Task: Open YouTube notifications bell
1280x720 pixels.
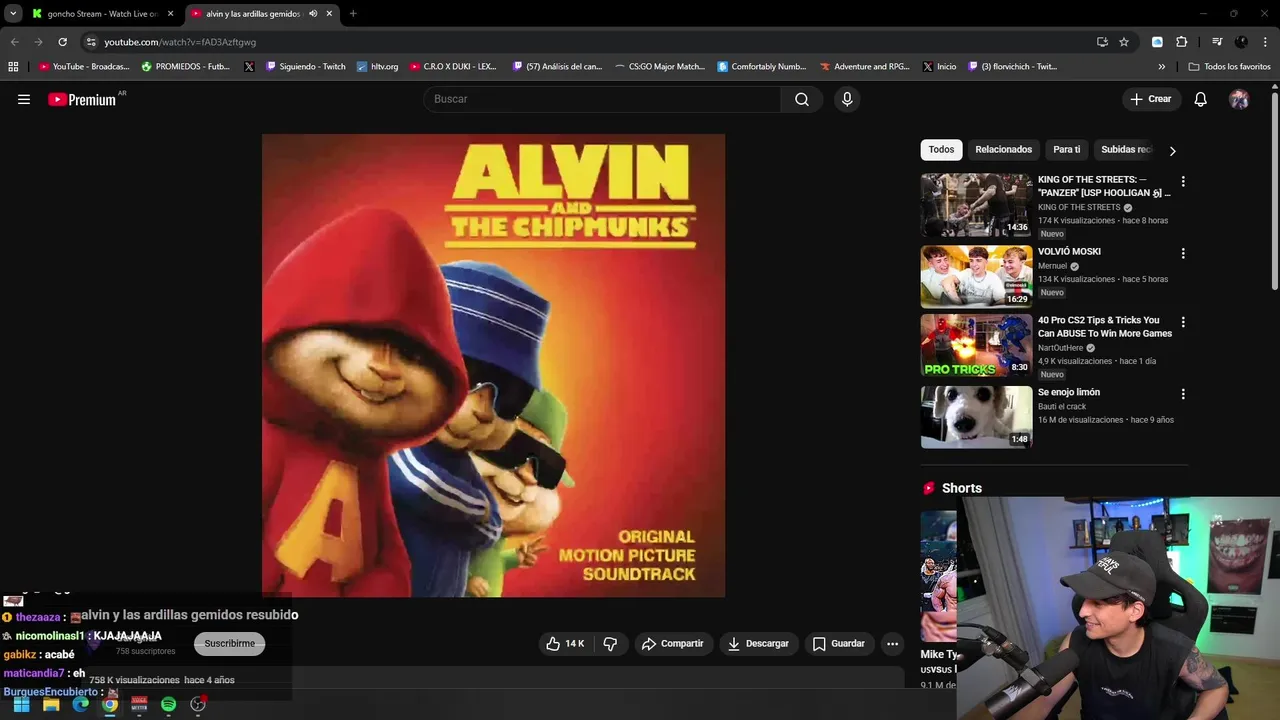Action: coord(1200,99)
